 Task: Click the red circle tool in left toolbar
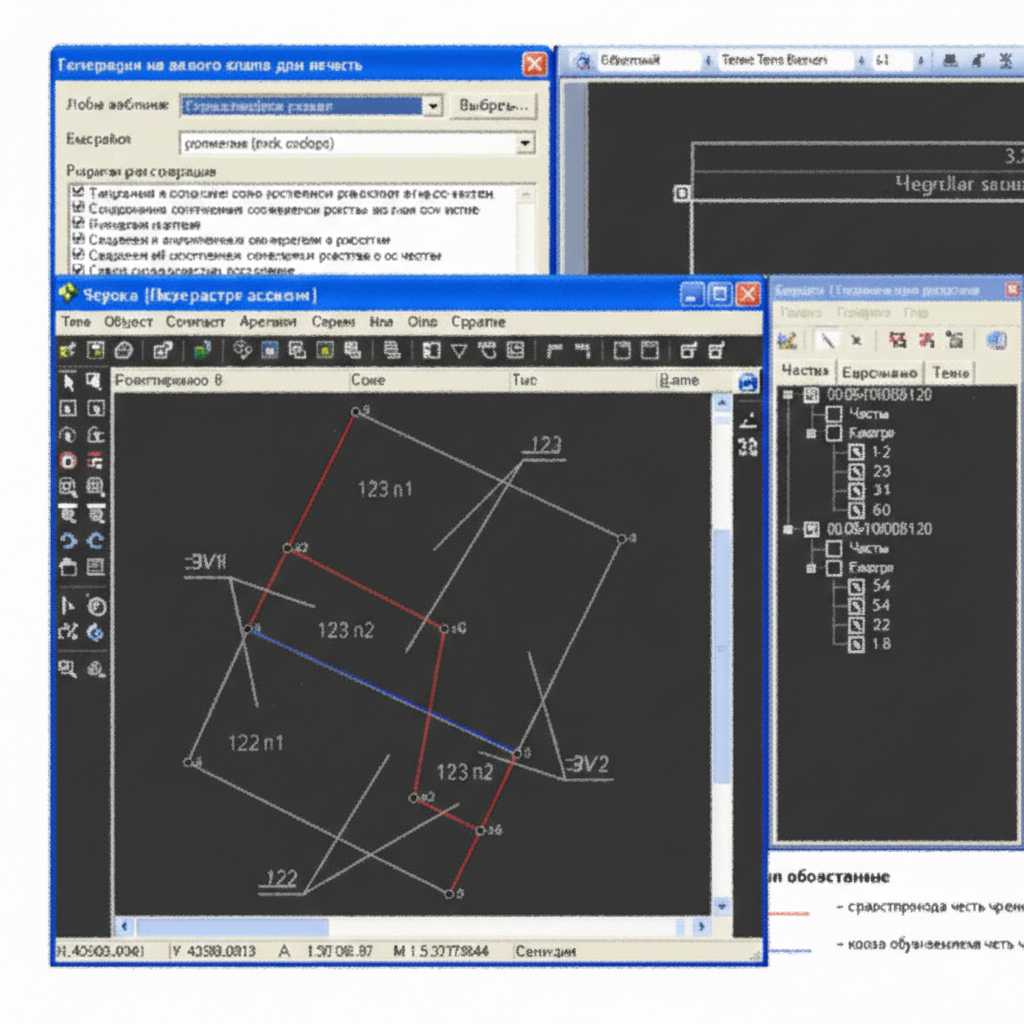coord(68,461)
